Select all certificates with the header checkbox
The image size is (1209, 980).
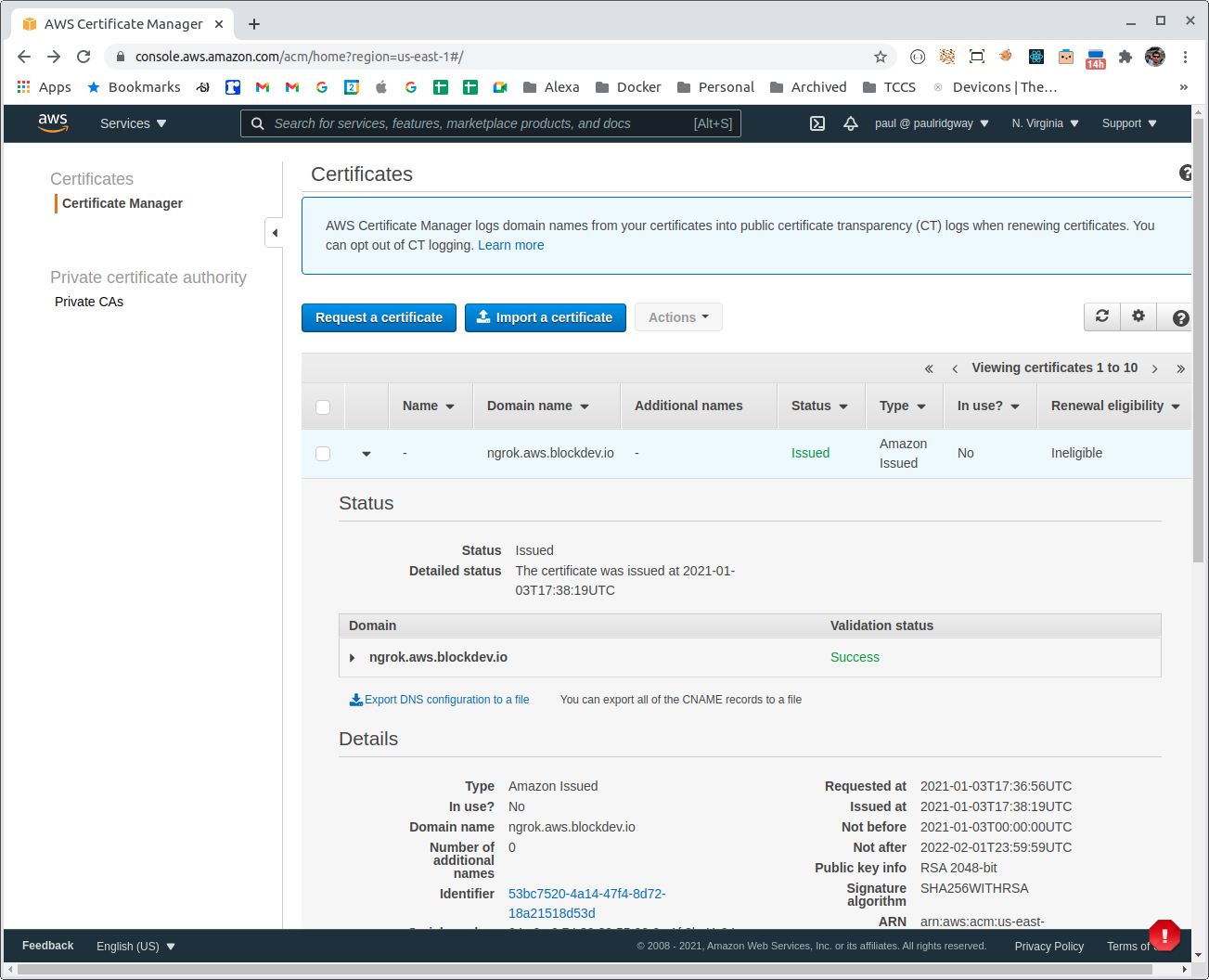pyautogui.click(x=322, y=406)
